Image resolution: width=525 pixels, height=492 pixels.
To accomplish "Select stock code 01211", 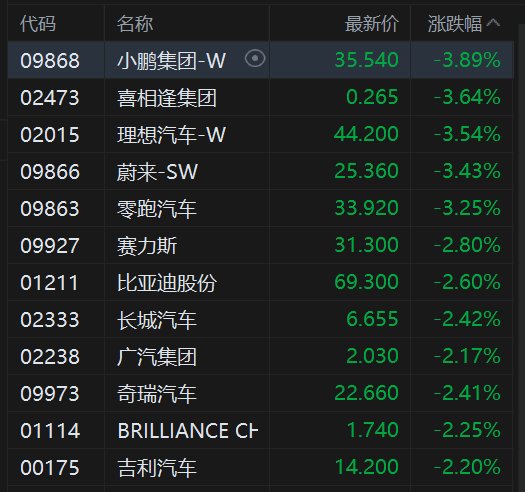I will pos(49,283).
